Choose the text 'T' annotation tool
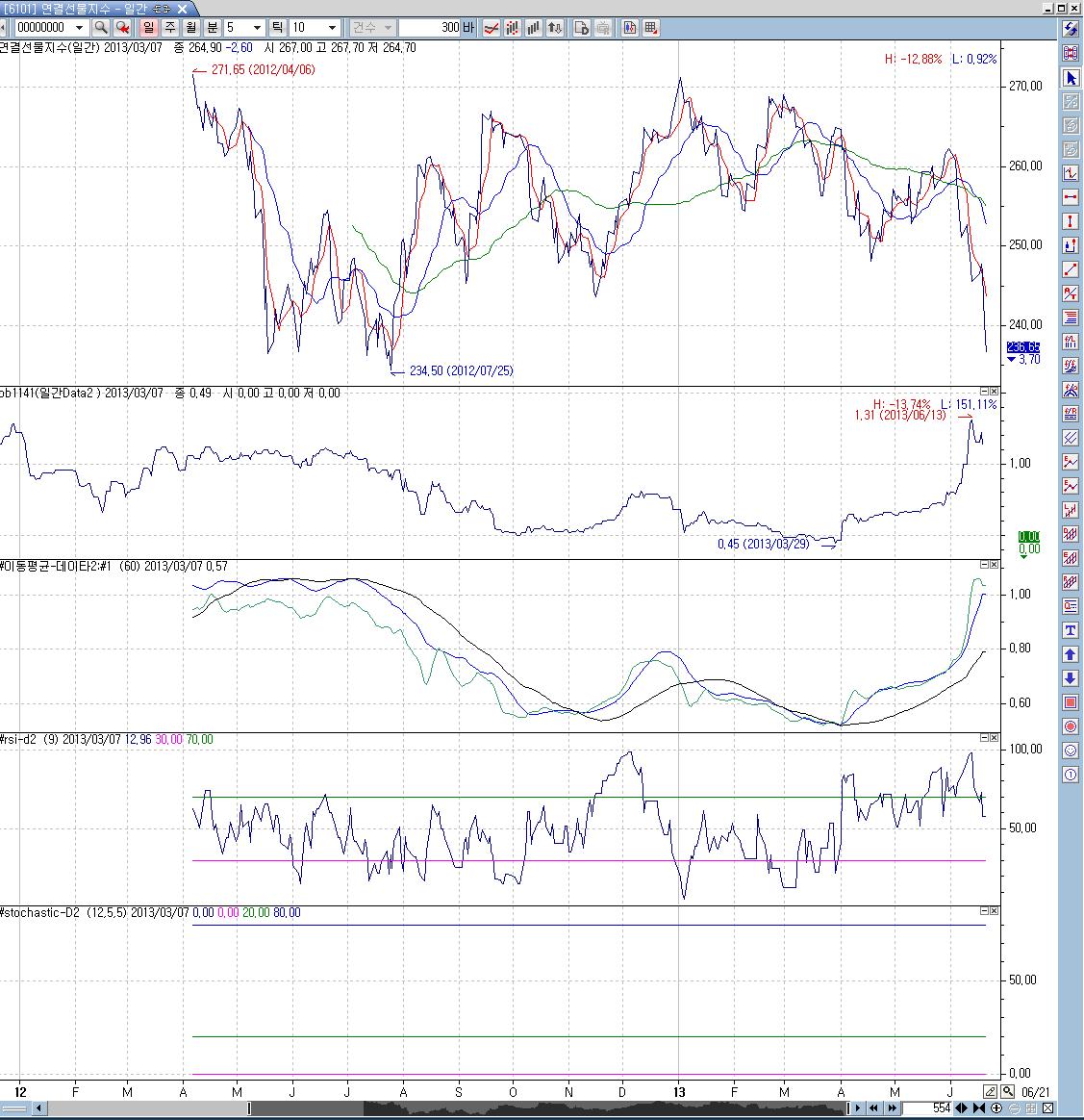 coord(1071,630)
